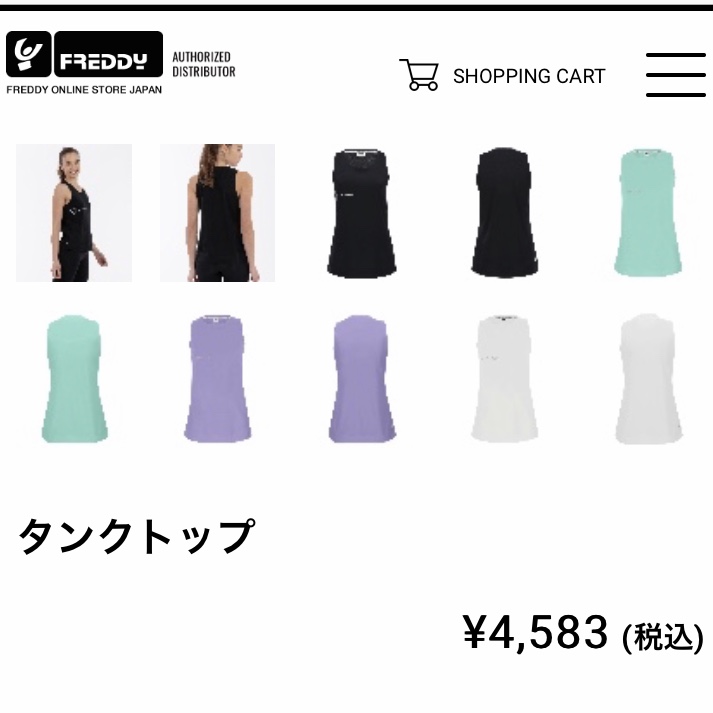Select white tank top front thumbnail

pos(504,378)
